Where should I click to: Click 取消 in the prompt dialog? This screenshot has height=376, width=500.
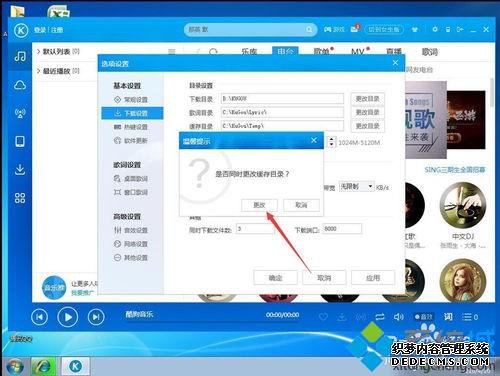pyautogui.click(x=301, y=205)
